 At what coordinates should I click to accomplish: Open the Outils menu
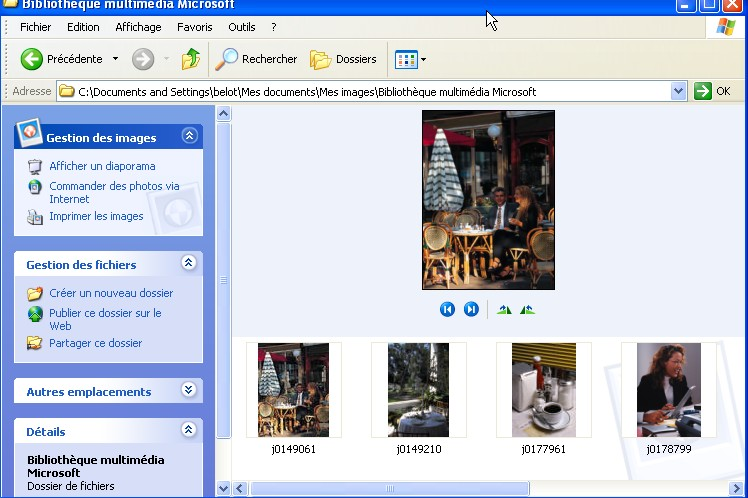coord(241,27)
